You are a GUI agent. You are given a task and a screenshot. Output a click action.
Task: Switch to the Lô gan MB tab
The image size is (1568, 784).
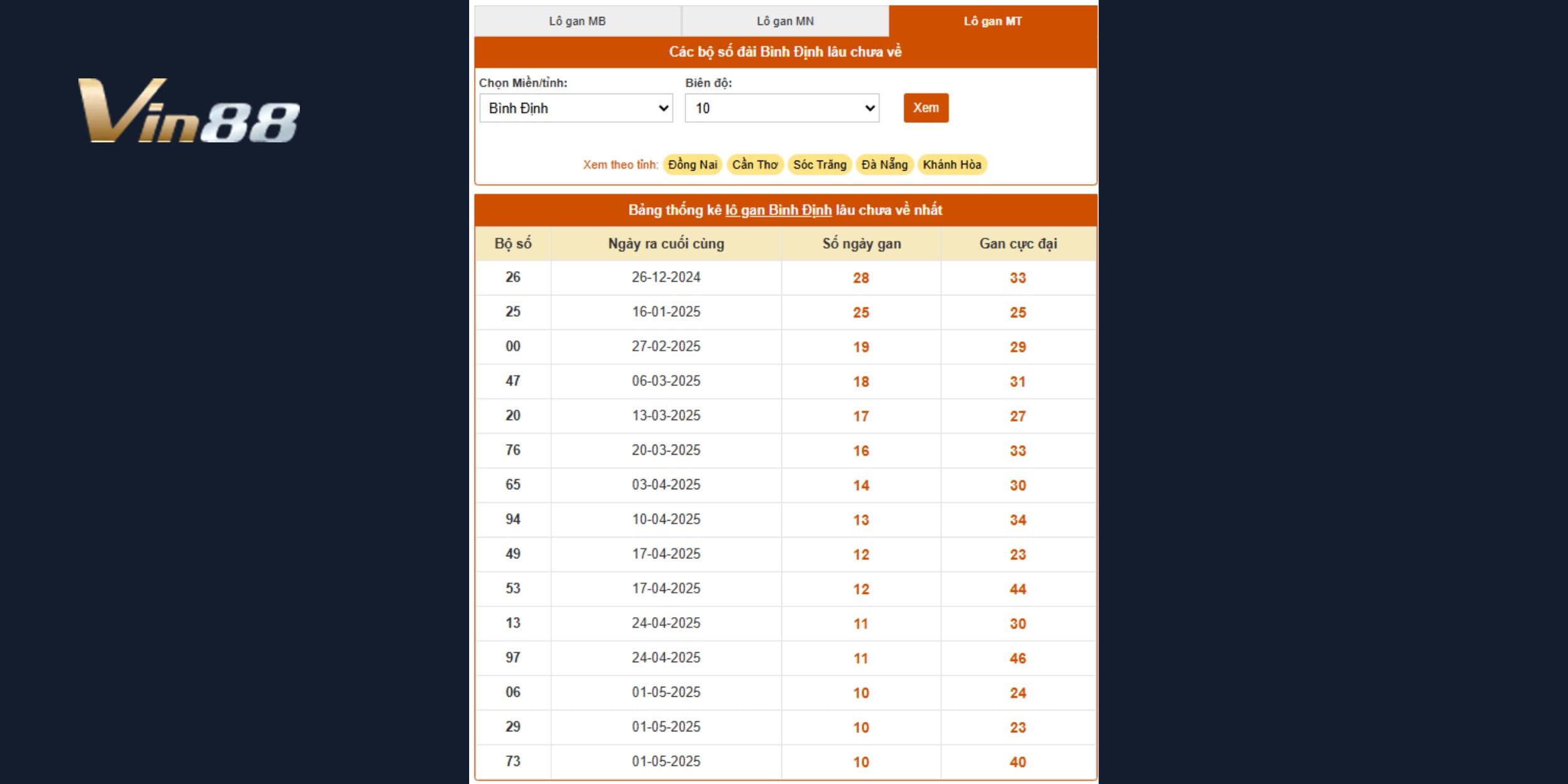(578, 21)
